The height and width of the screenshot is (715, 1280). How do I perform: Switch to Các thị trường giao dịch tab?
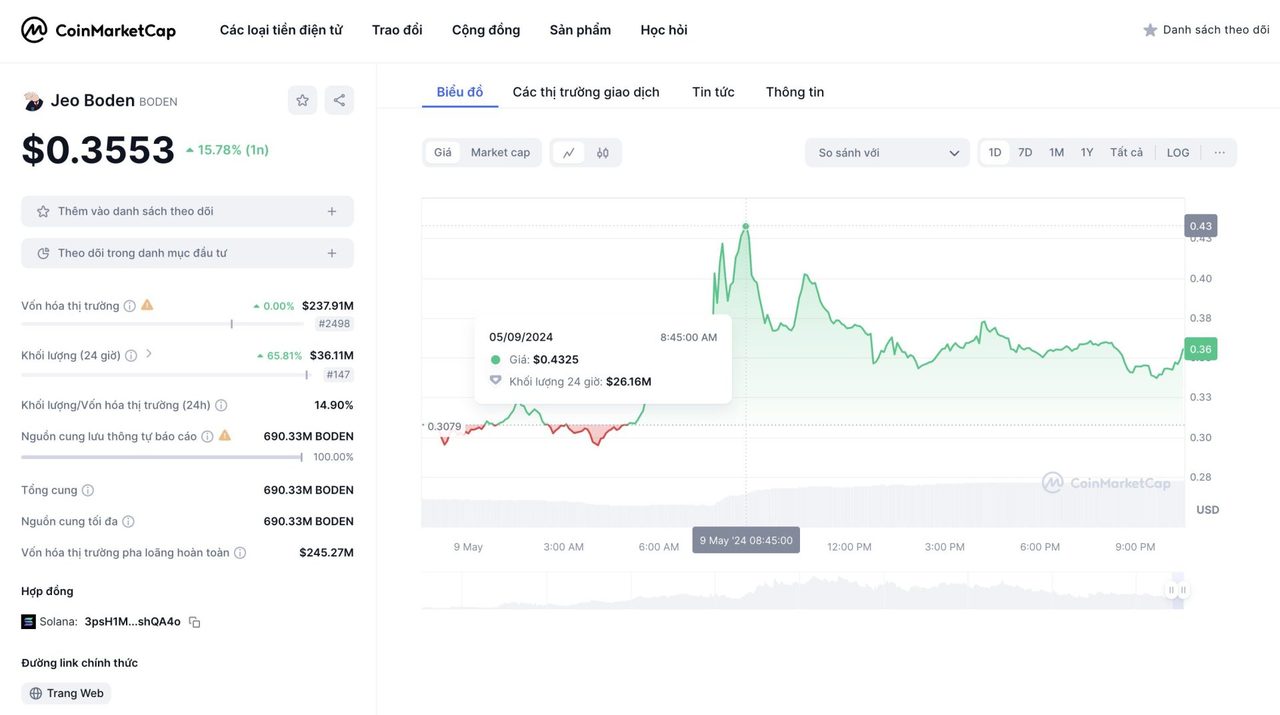(586, 92)
